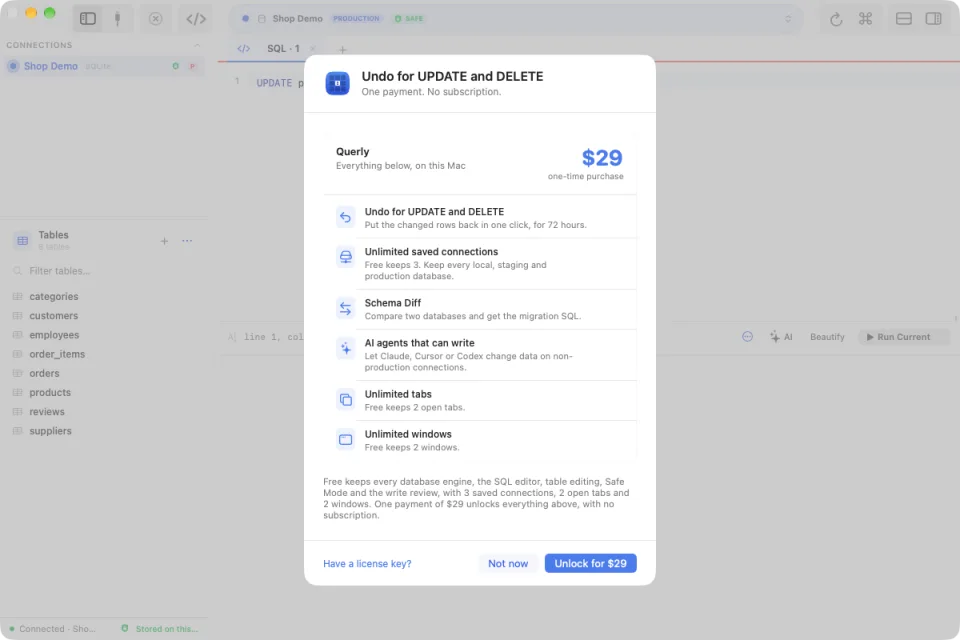Screen dimensions: 960x640
Task: Click the Unlimited saved connections feature row
Action: (481, 263)
